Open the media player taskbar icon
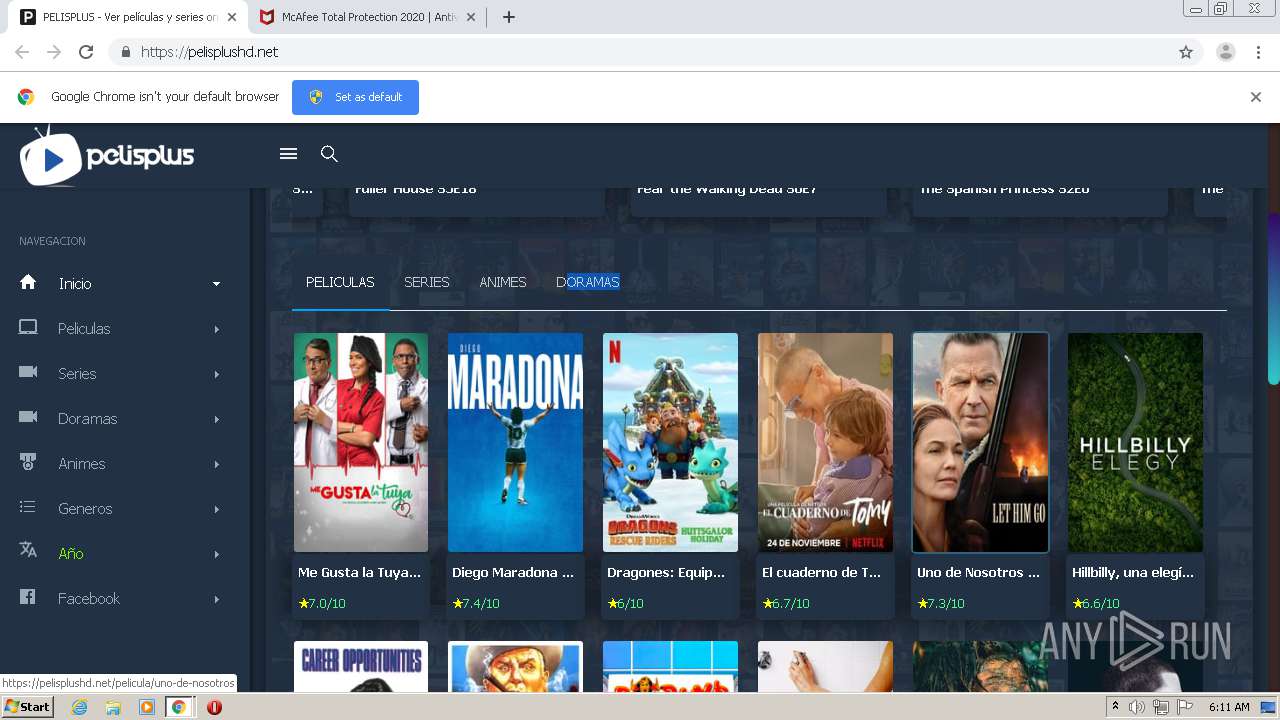 147,707
